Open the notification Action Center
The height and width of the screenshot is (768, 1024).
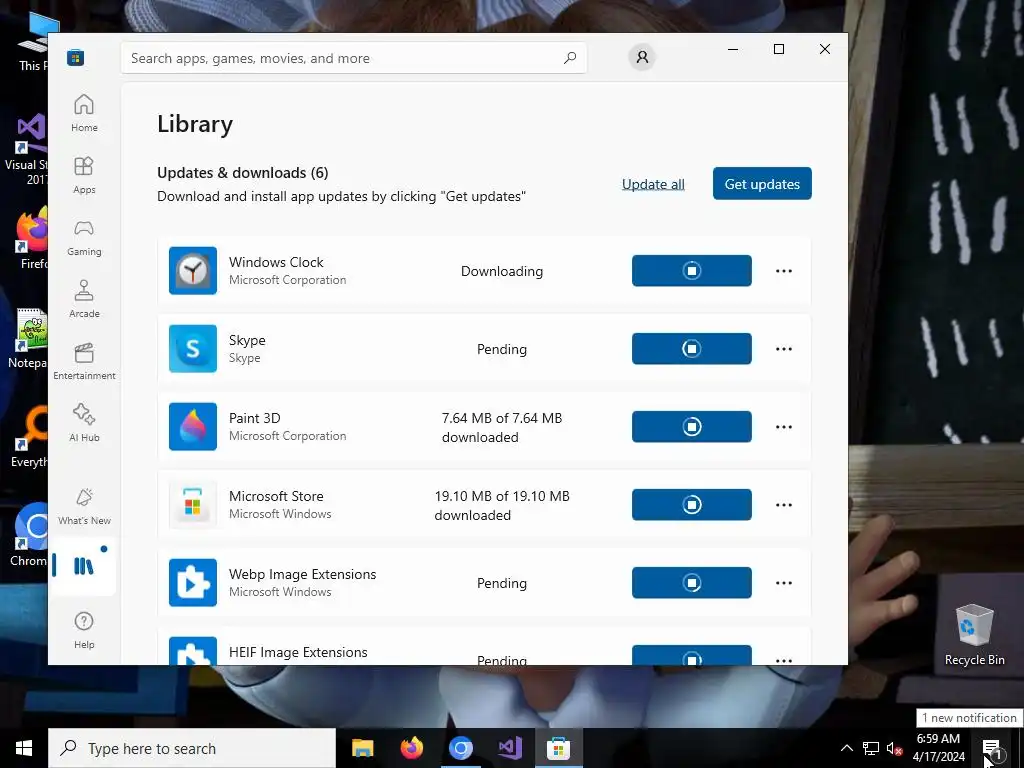[991, 748]
